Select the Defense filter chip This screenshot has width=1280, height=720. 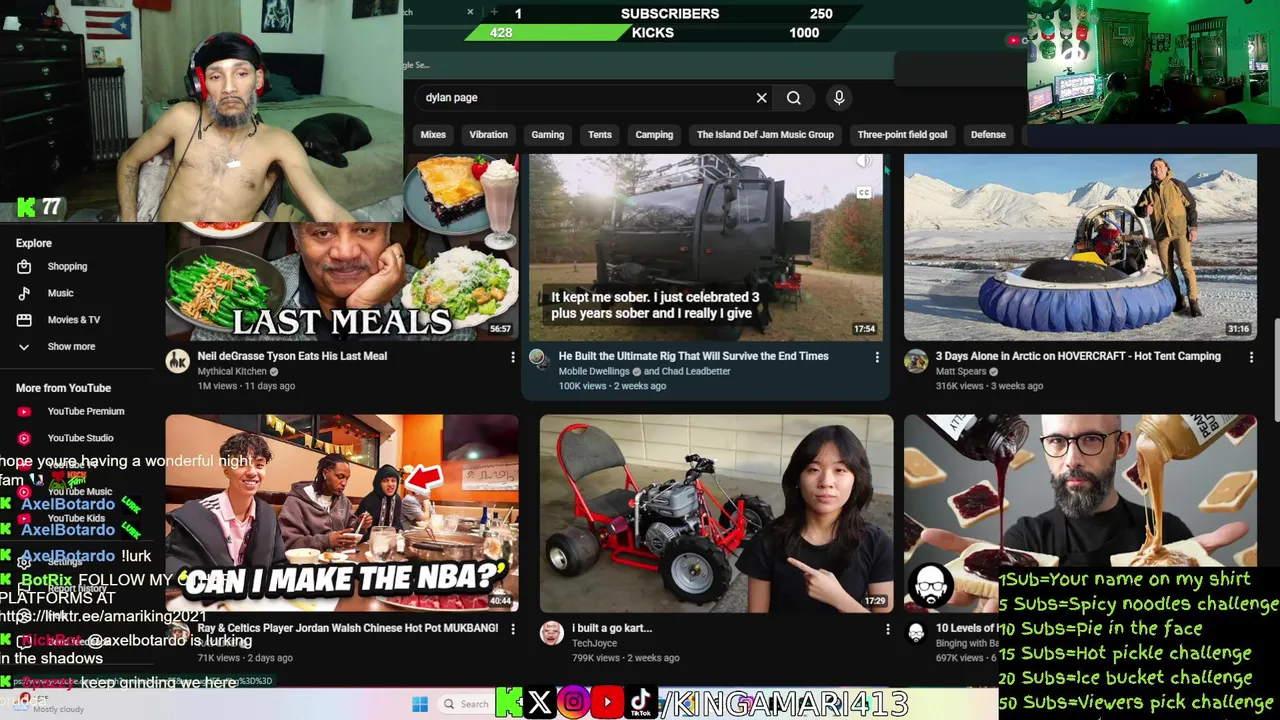[988, 135]
